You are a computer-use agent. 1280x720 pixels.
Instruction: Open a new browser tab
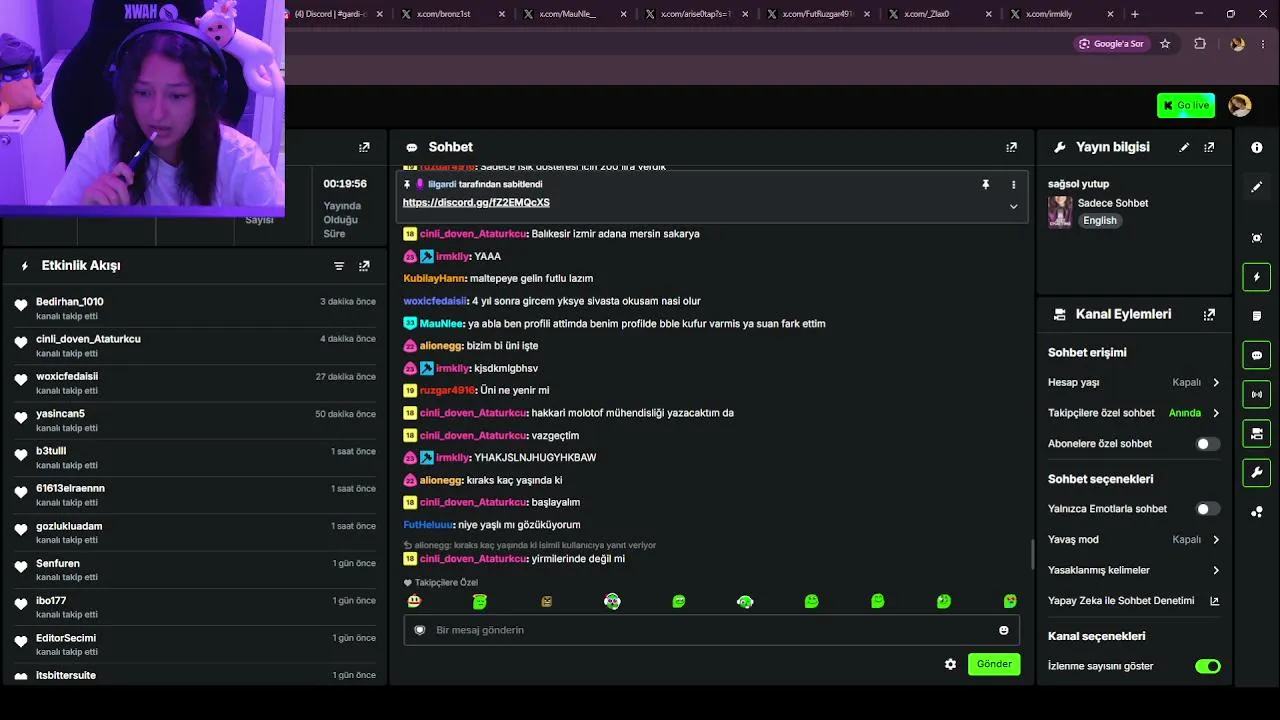coord(1134,14)
